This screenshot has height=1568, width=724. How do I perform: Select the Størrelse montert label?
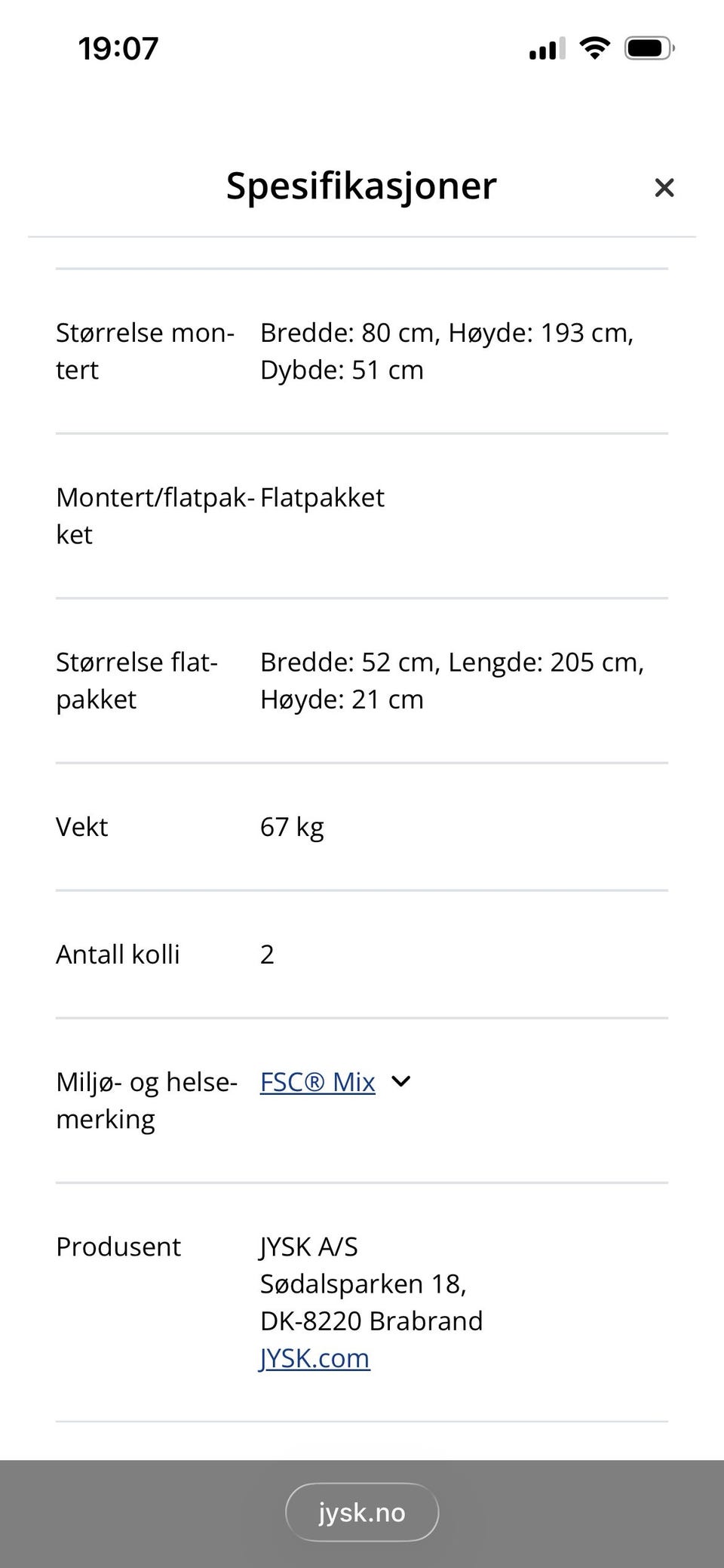[145, 351]
